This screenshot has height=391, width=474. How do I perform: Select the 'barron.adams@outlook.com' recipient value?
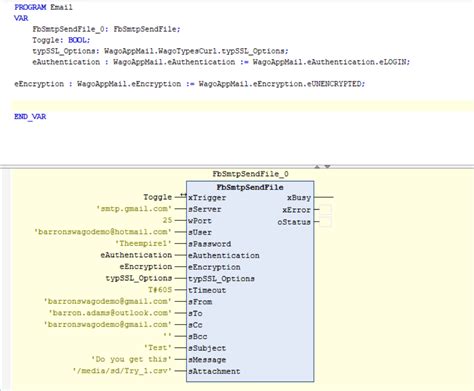pyautogui.click(x=110, y=313)
